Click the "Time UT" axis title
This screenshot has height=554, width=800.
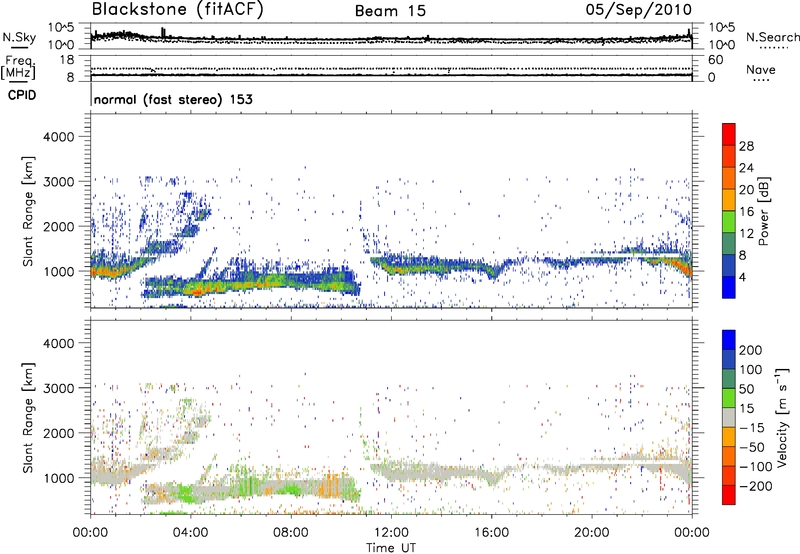point(391,548)
